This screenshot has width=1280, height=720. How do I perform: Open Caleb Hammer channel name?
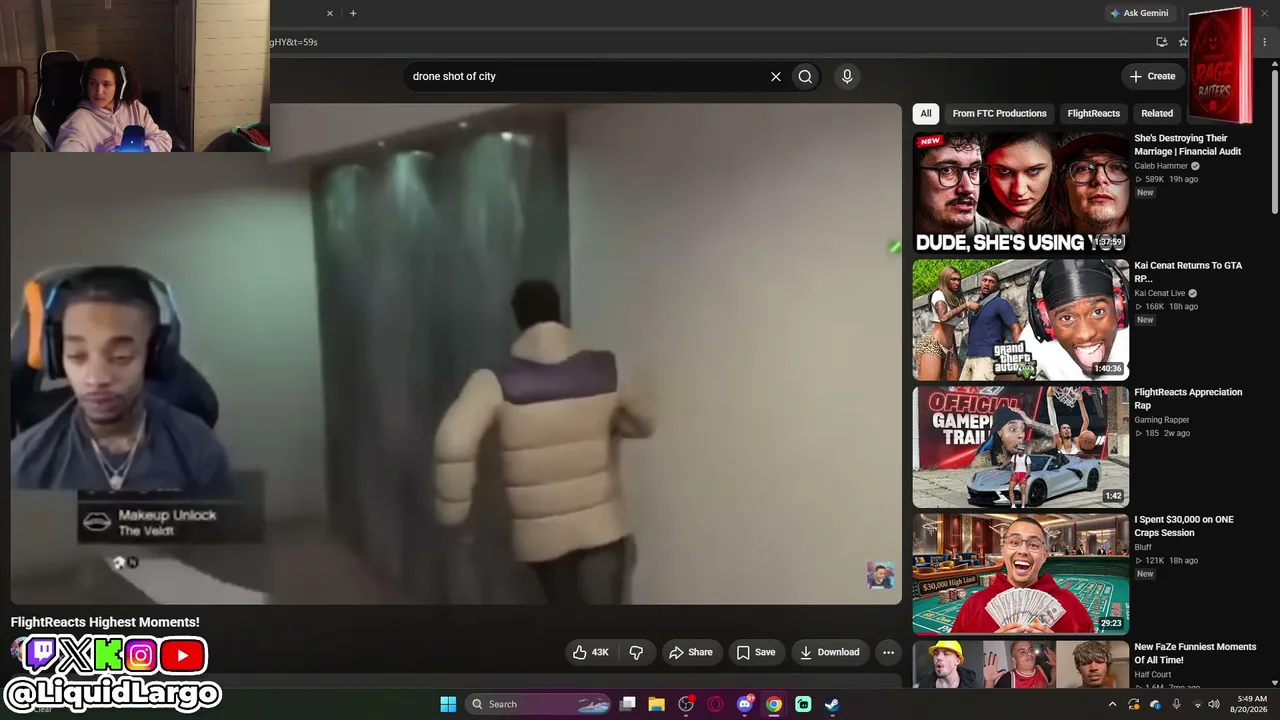coord(1161,166)
